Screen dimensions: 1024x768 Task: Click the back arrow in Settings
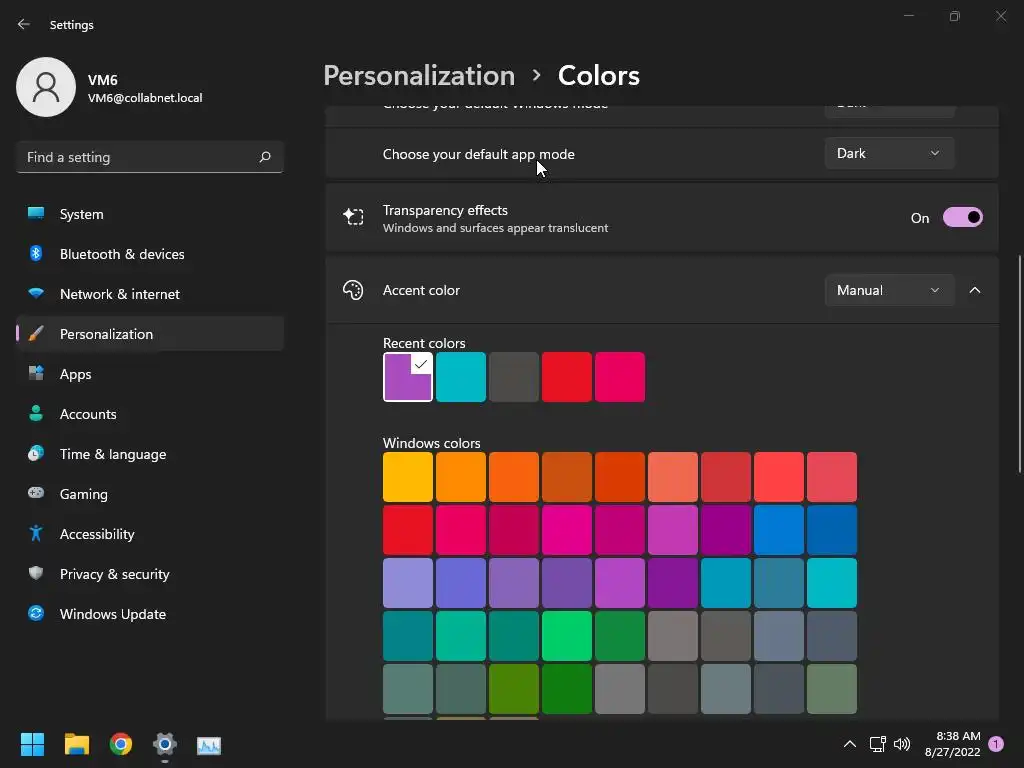pyautogui.click(x=24, y=24)
